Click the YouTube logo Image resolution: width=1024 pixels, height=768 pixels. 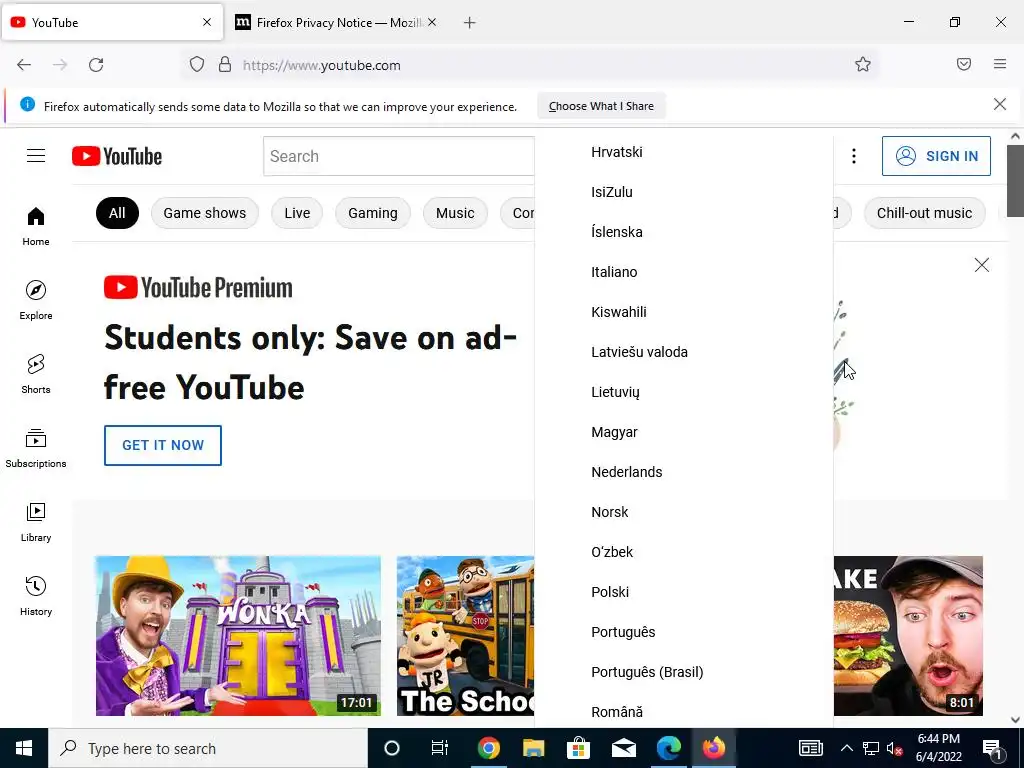(117, 156)
